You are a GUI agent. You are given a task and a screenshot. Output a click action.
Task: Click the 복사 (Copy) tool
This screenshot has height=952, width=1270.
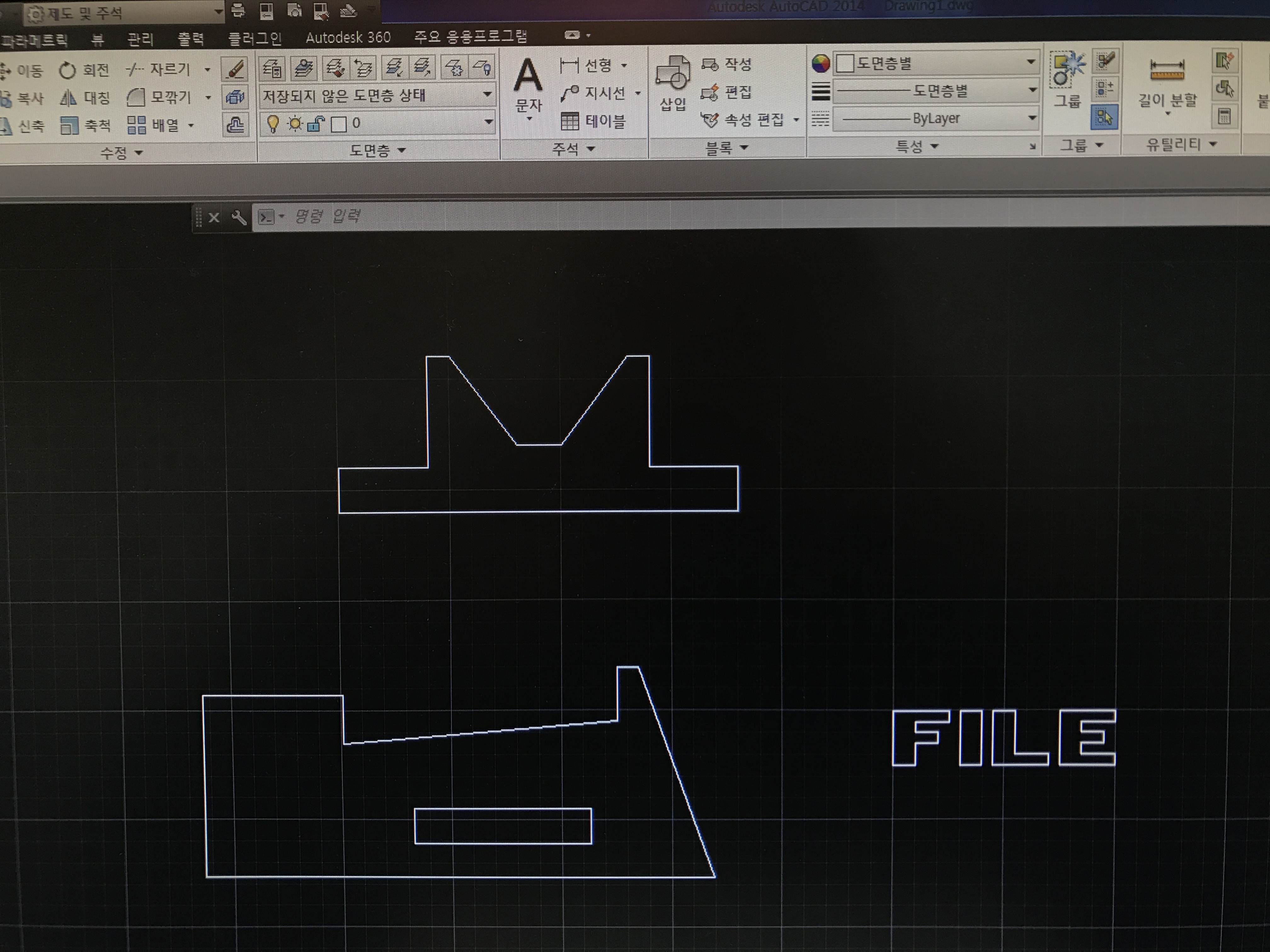pyautogui.click(x=22, y=99)
